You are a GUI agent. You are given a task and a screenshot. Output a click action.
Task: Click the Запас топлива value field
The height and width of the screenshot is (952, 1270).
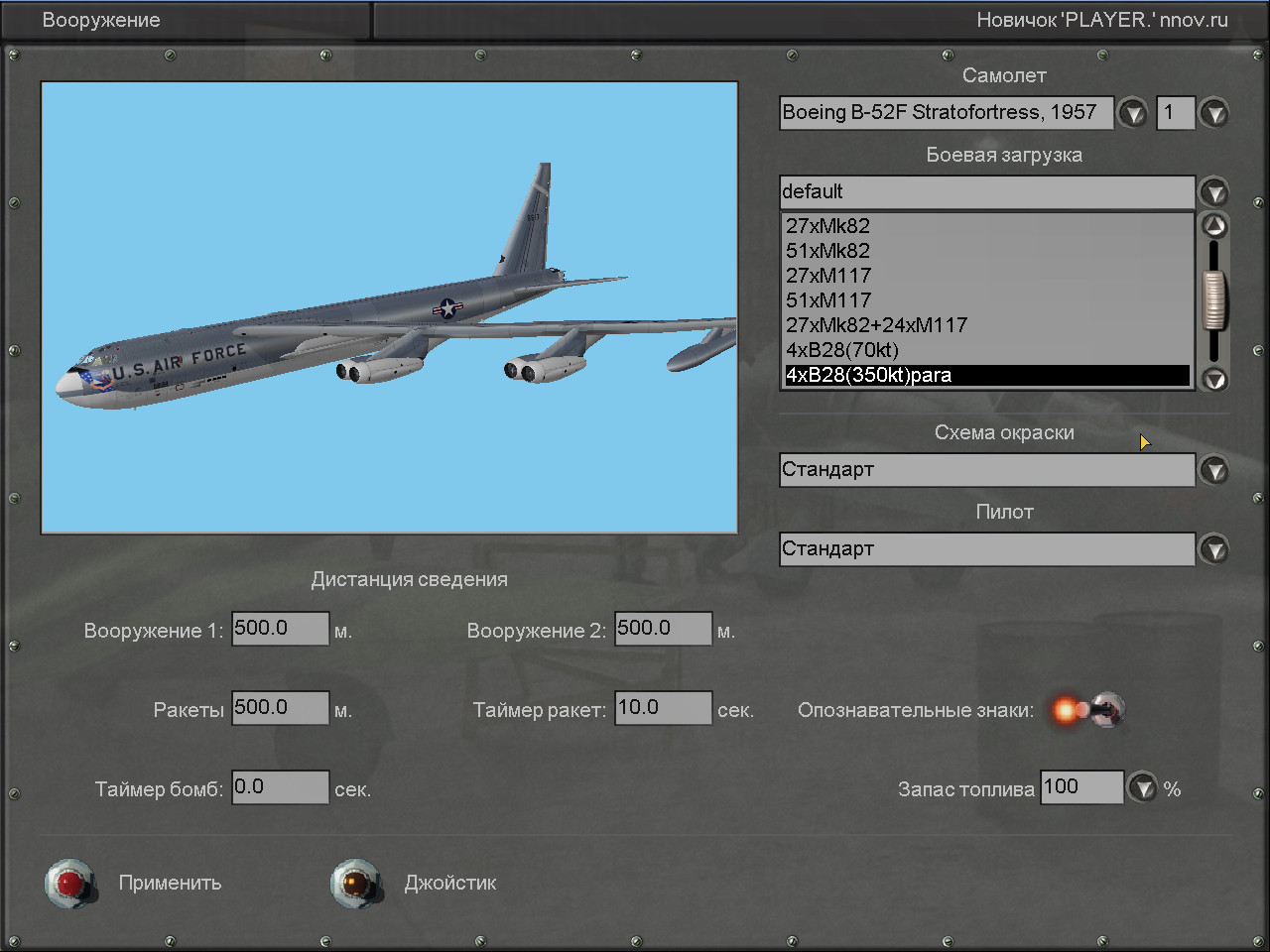tap(1082, 787)
